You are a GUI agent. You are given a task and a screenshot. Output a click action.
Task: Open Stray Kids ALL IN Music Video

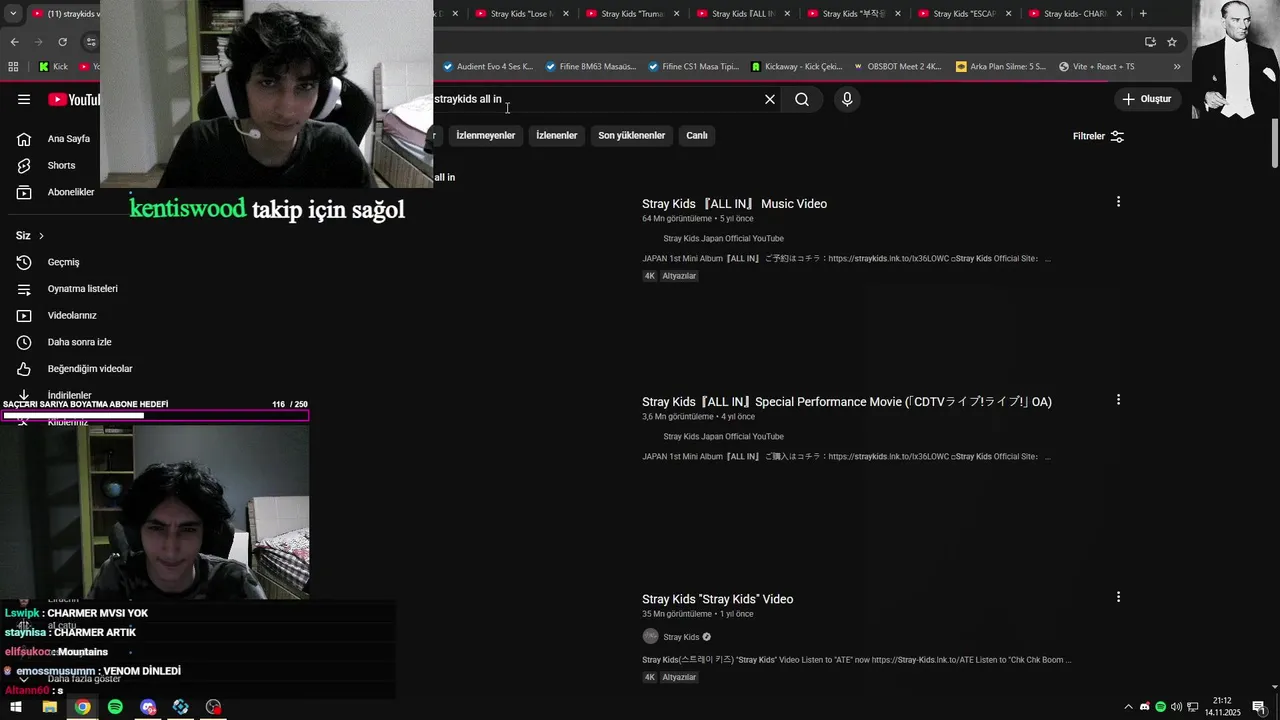tap(734, 204)
